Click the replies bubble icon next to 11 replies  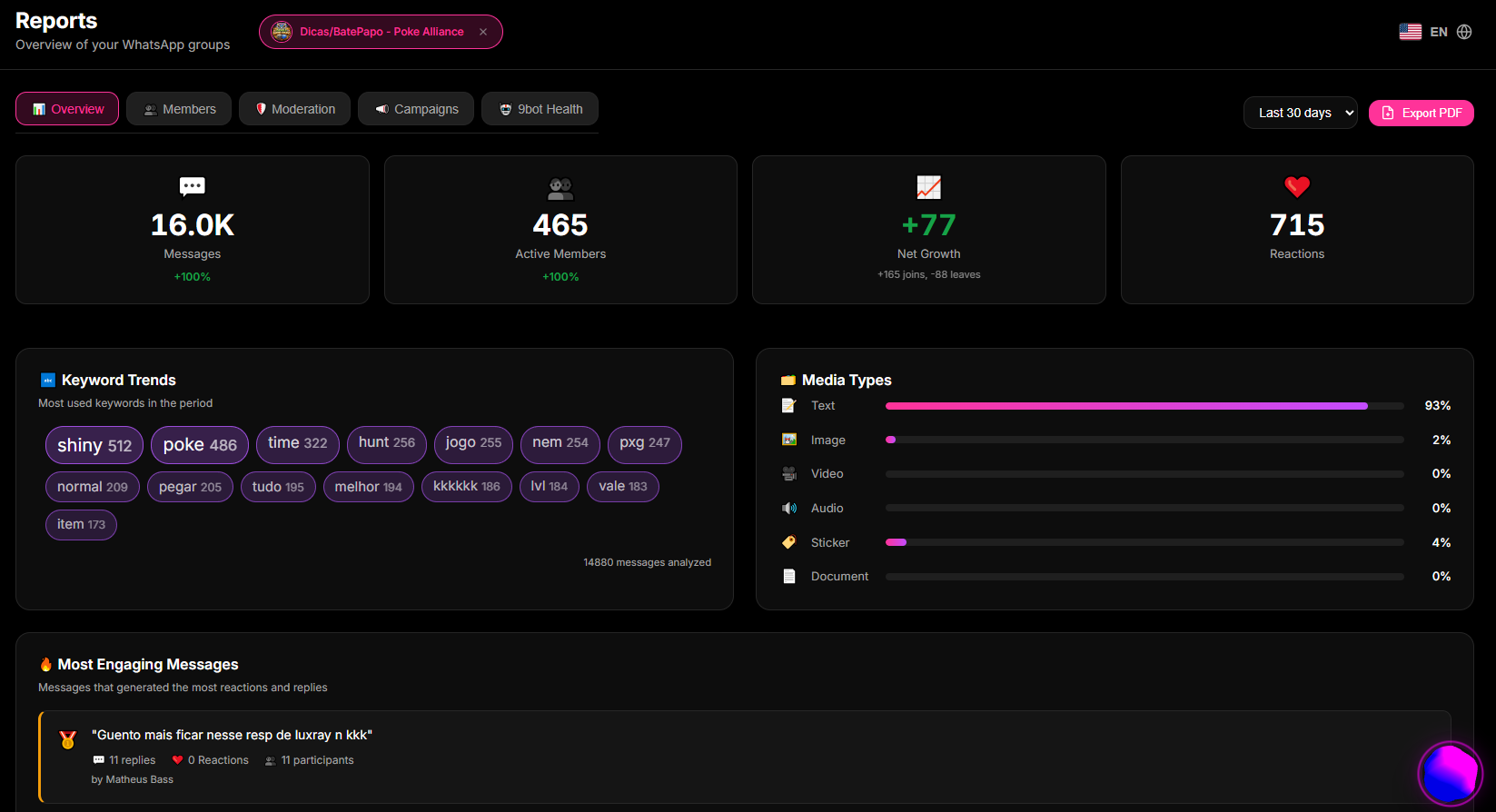(98, 760)
